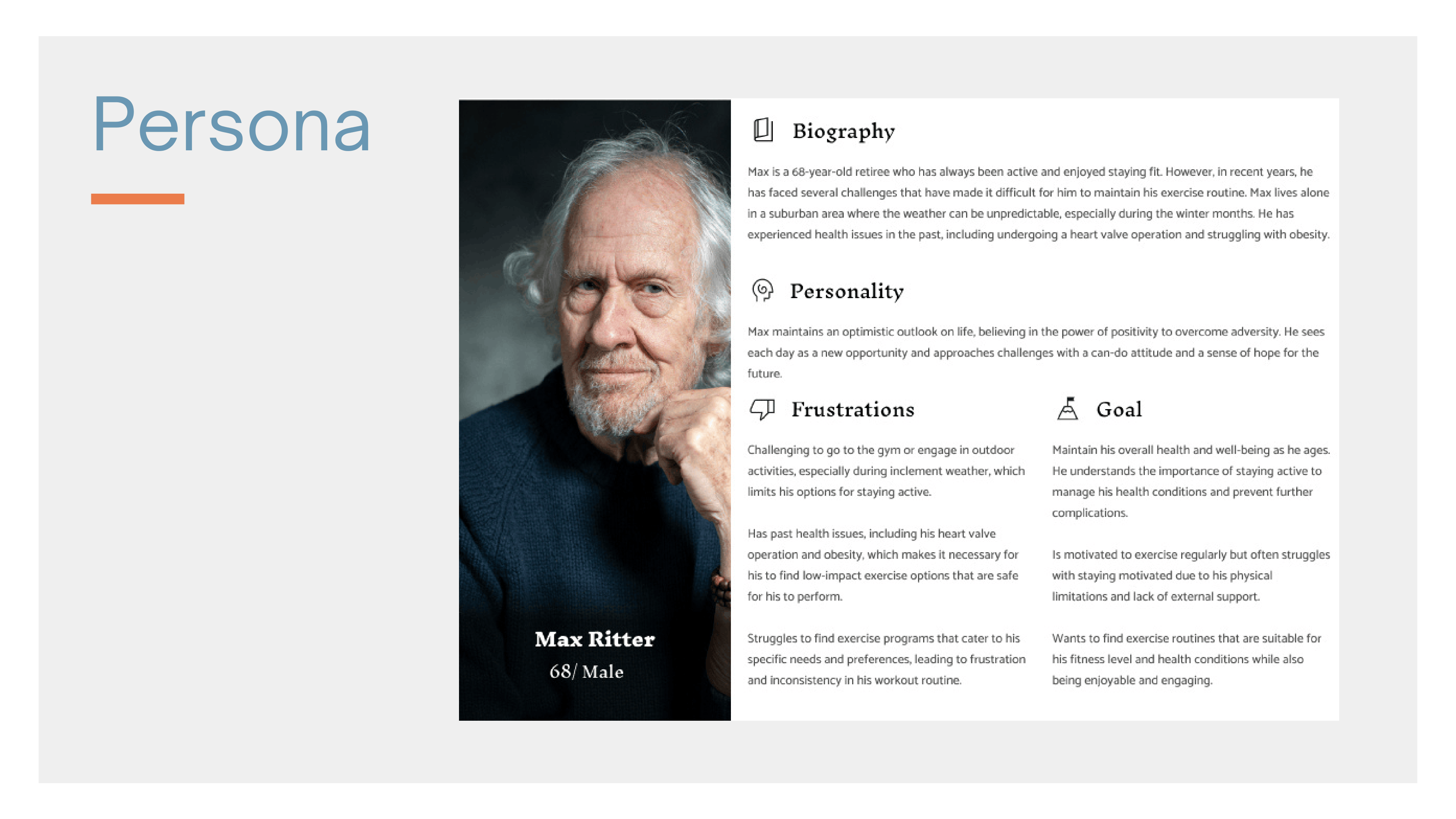Select the Frustrations heading
The height and width of the screenshot is (819, 1456).
click(852, 409)
